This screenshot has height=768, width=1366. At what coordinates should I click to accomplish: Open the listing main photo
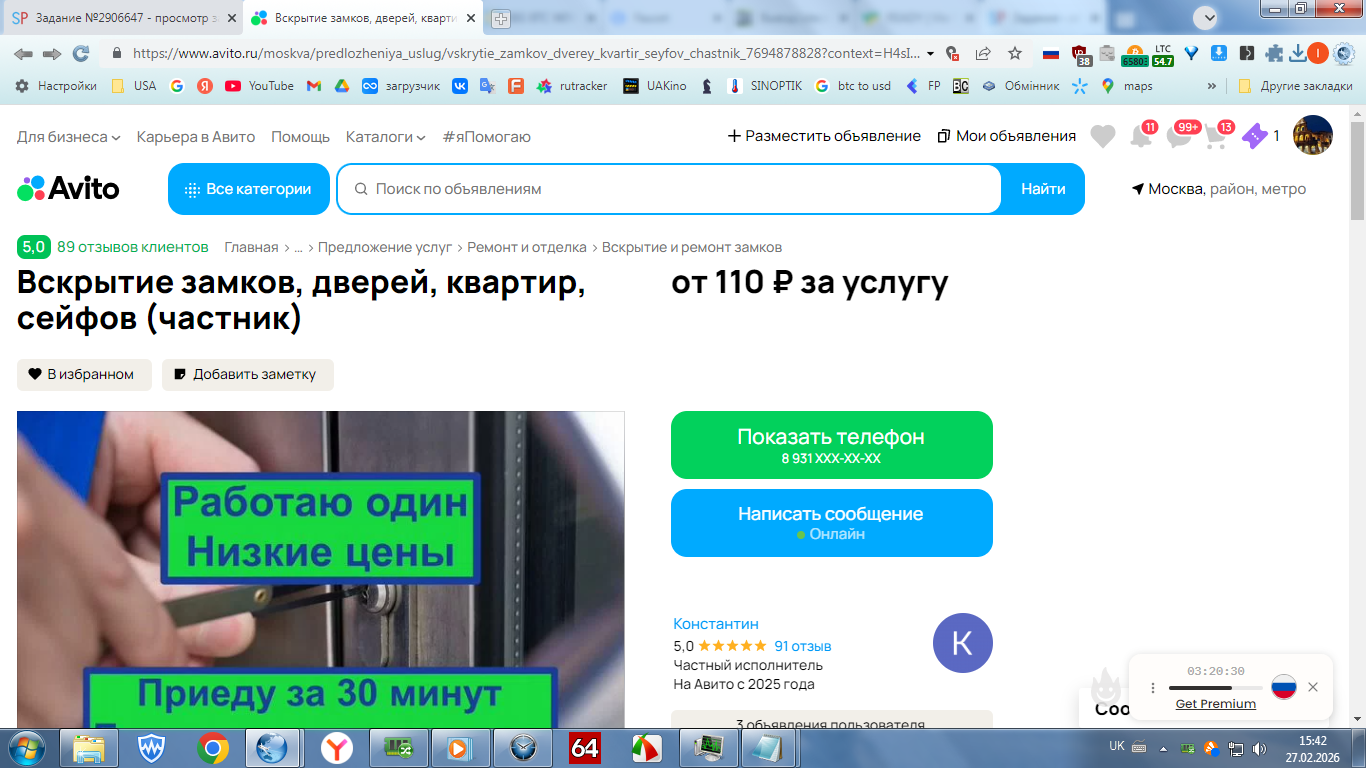click(320, 569)
